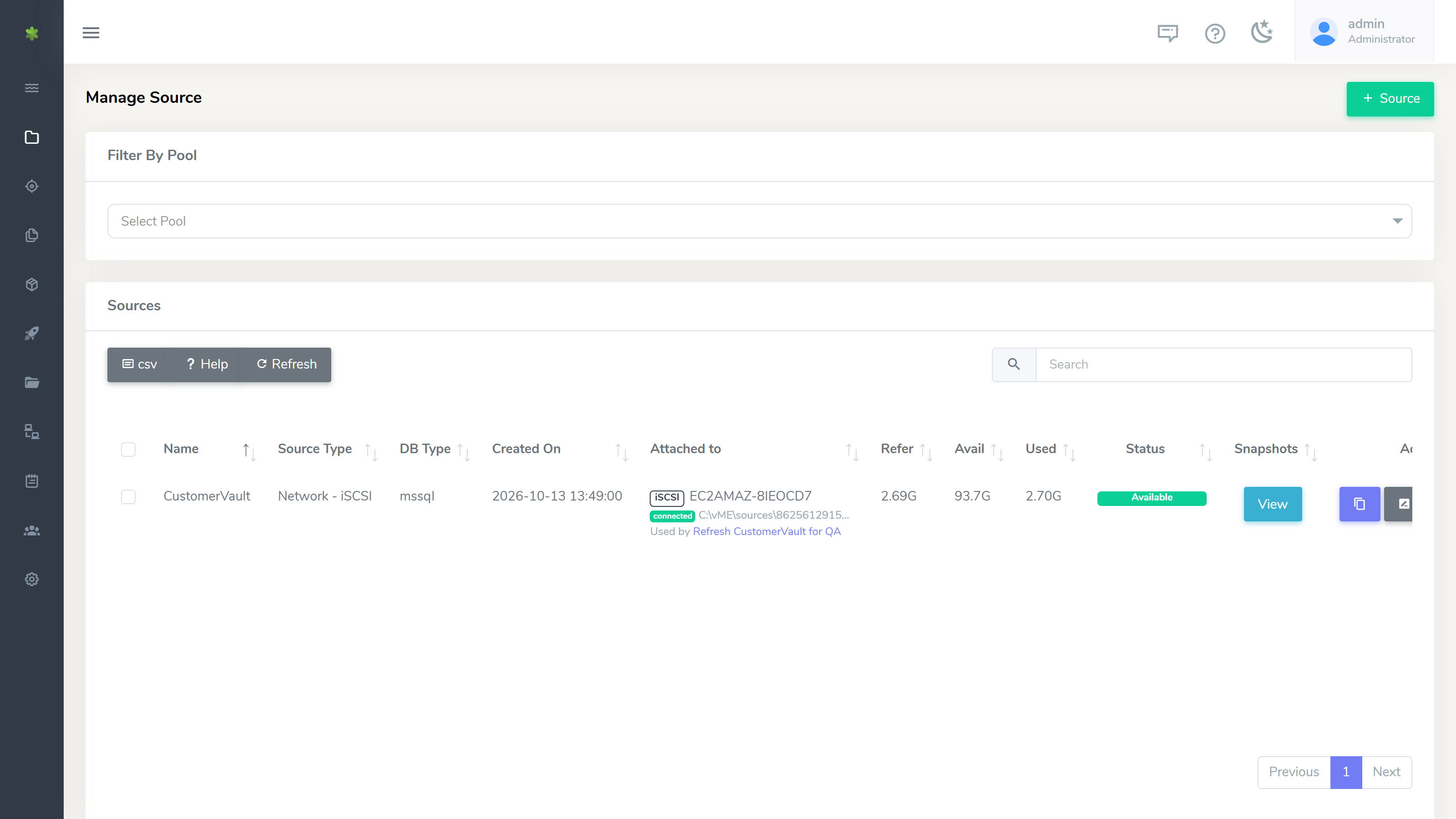Open the users group icon in sidebar
1456x819 pixels.
pyautogui.click(x=32, y=530)
